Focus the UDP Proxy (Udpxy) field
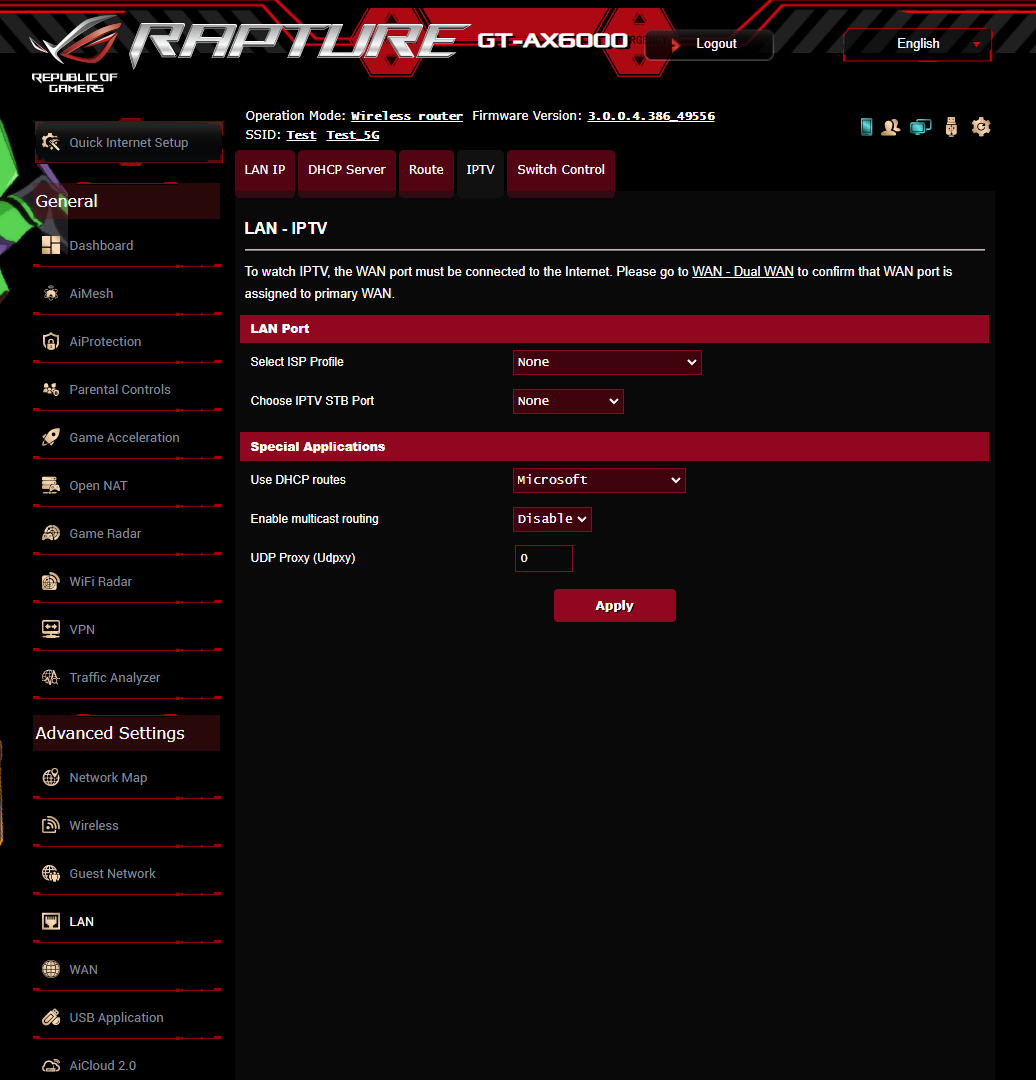 (x=543, y=559)
